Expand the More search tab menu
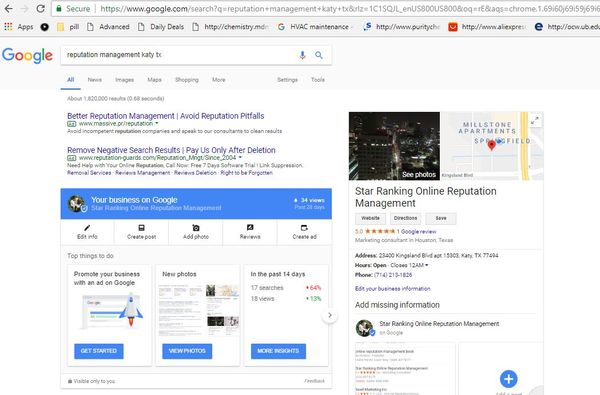600x395 pixels. [218, 80]
